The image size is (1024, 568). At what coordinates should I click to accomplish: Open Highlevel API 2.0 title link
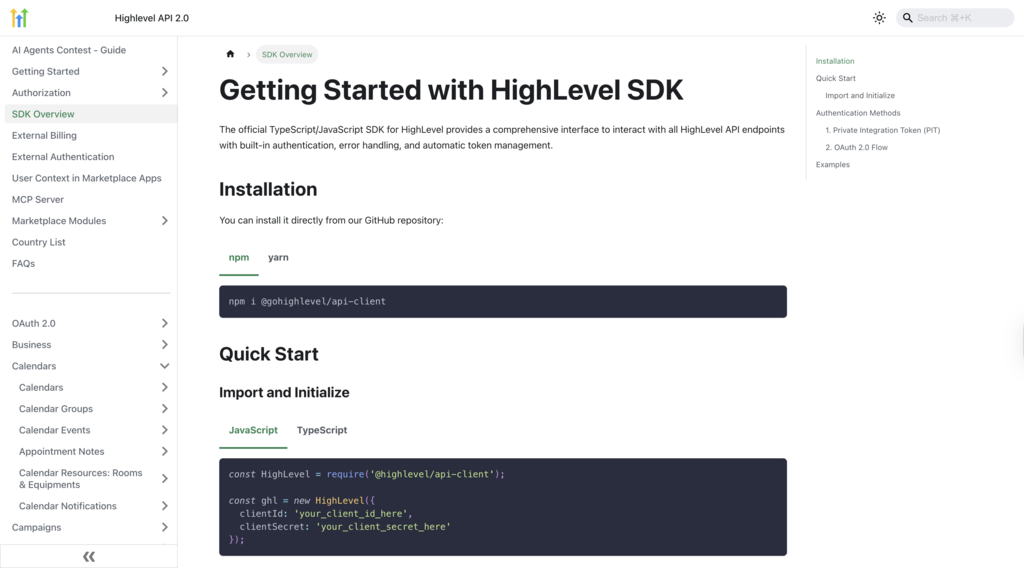coord(152,18)
